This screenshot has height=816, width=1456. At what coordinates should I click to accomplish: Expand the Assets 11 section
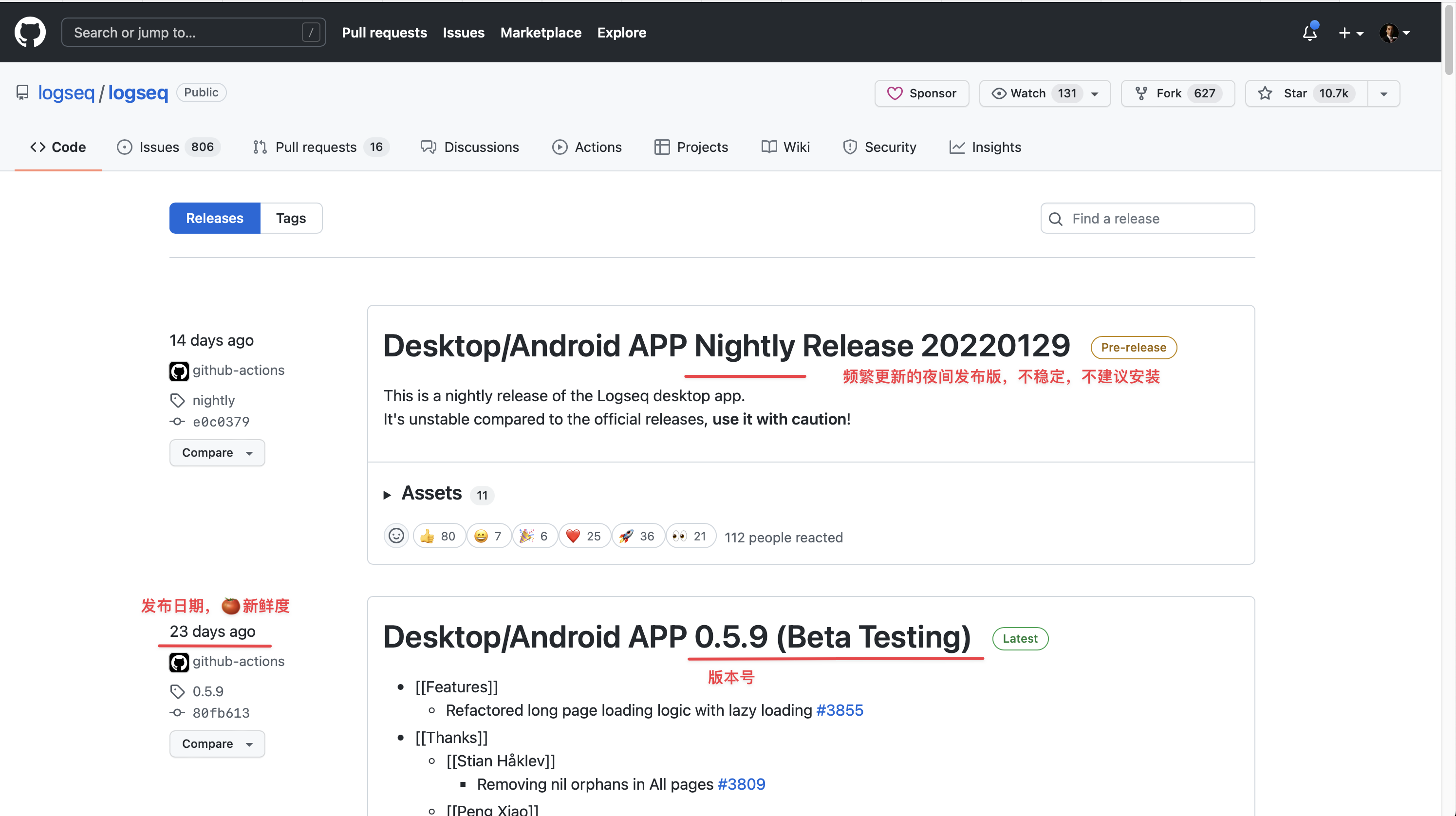click(x=439, y=493)
